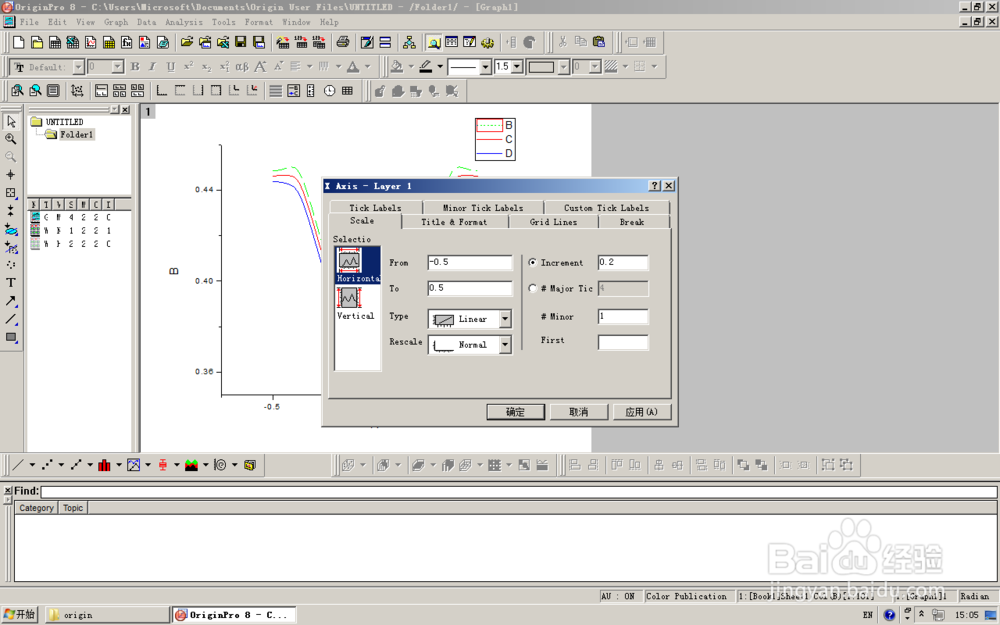Select the Increment radio button
This screenshot has width=1000, height=625.
coord(533,262)
